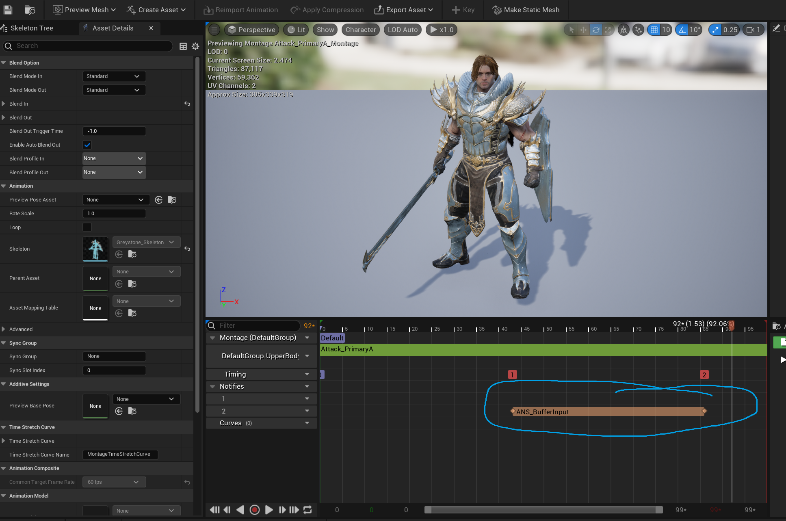Open the Character viewport menu

(x=360, y=30)
